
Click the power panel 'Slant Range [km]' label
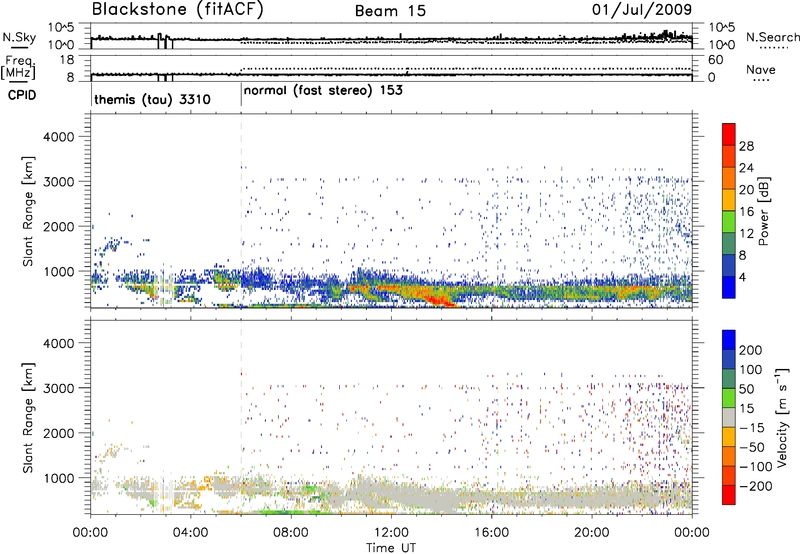point(28,211)
